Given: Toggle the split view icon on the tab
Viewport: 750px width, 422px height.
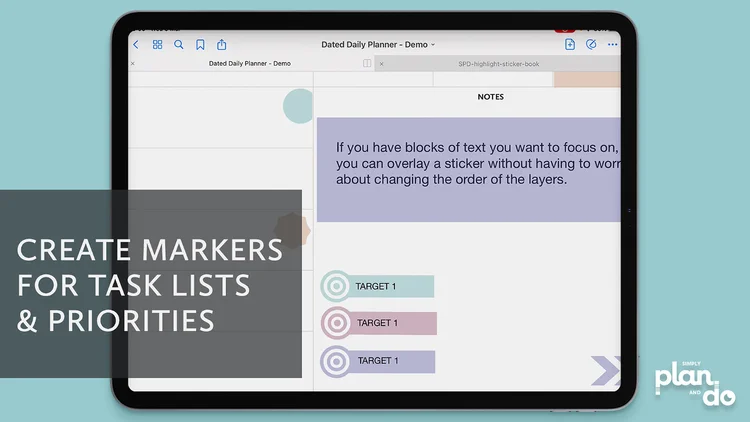Looking at the screenshot, I should click(367, 63).
